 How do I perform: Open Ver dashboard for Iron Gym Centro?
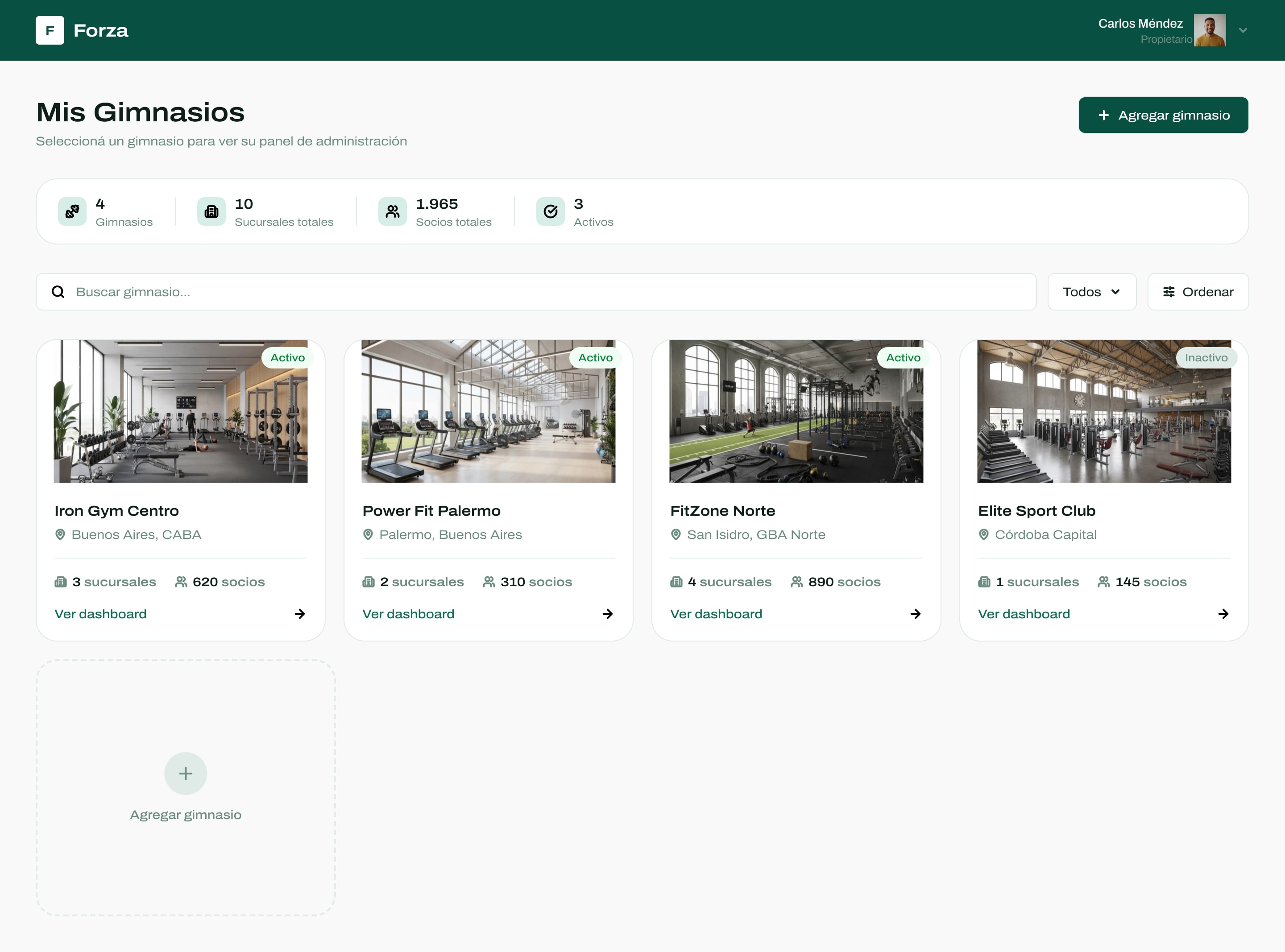point(100,614)
